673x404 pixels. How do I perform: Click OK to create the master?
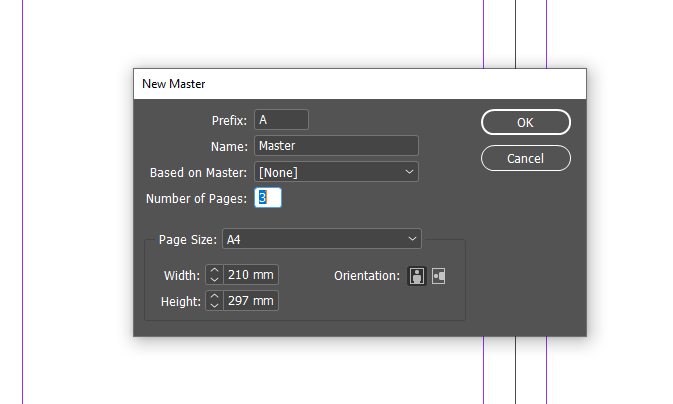coord(525,122)
